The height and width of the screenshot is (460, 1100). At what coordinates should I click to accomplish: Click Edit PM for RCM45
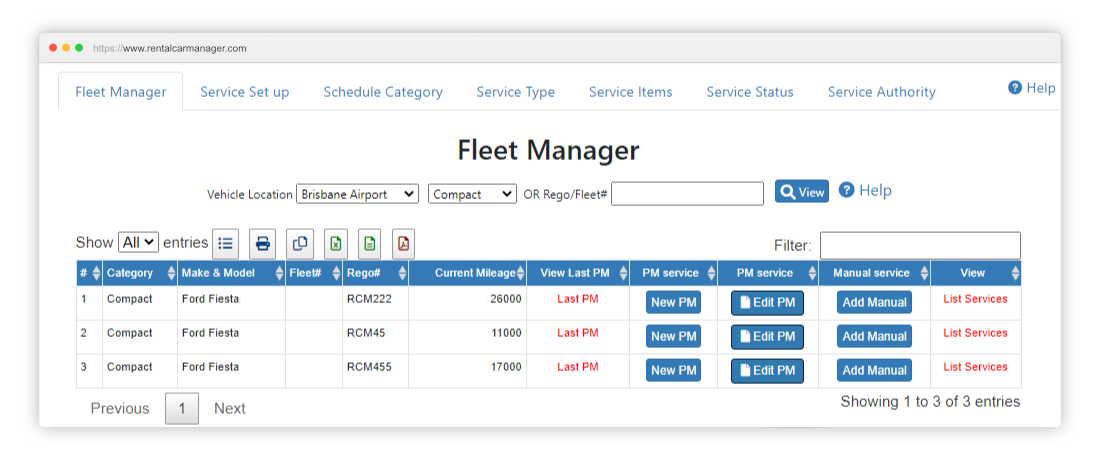tap(767, 337)
